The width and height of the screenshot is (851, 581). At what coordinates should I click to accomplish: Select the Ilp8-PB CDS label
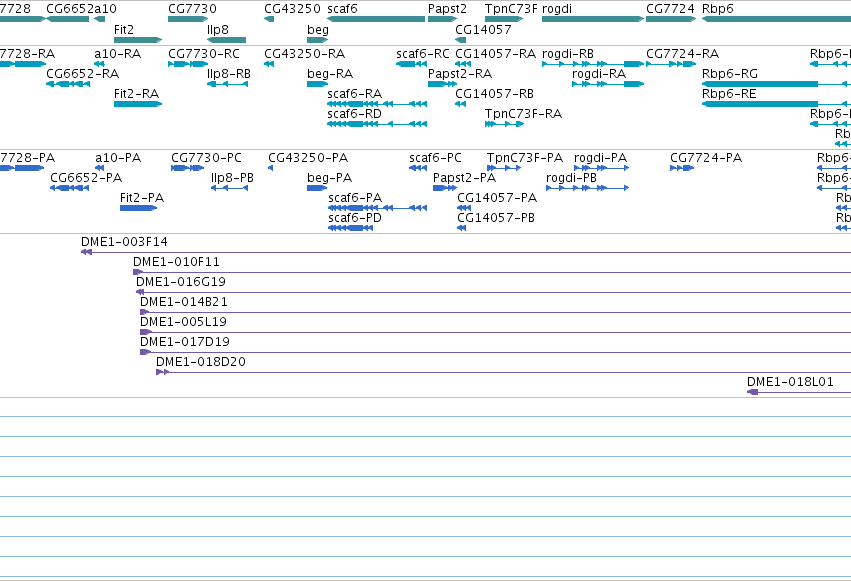pos(232,178)
